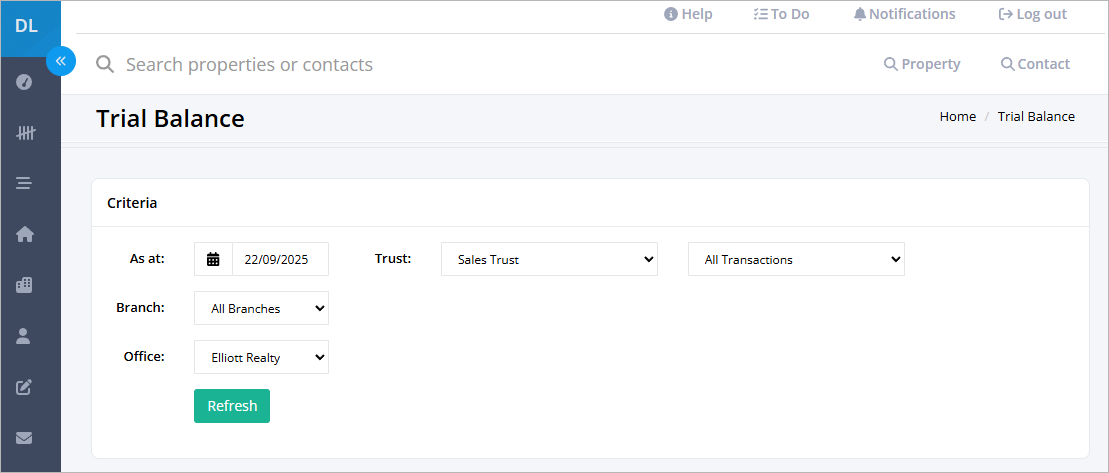The image size is (1109, 473).
Task: Click the search properties or contacts field
Action: point(481,64)
